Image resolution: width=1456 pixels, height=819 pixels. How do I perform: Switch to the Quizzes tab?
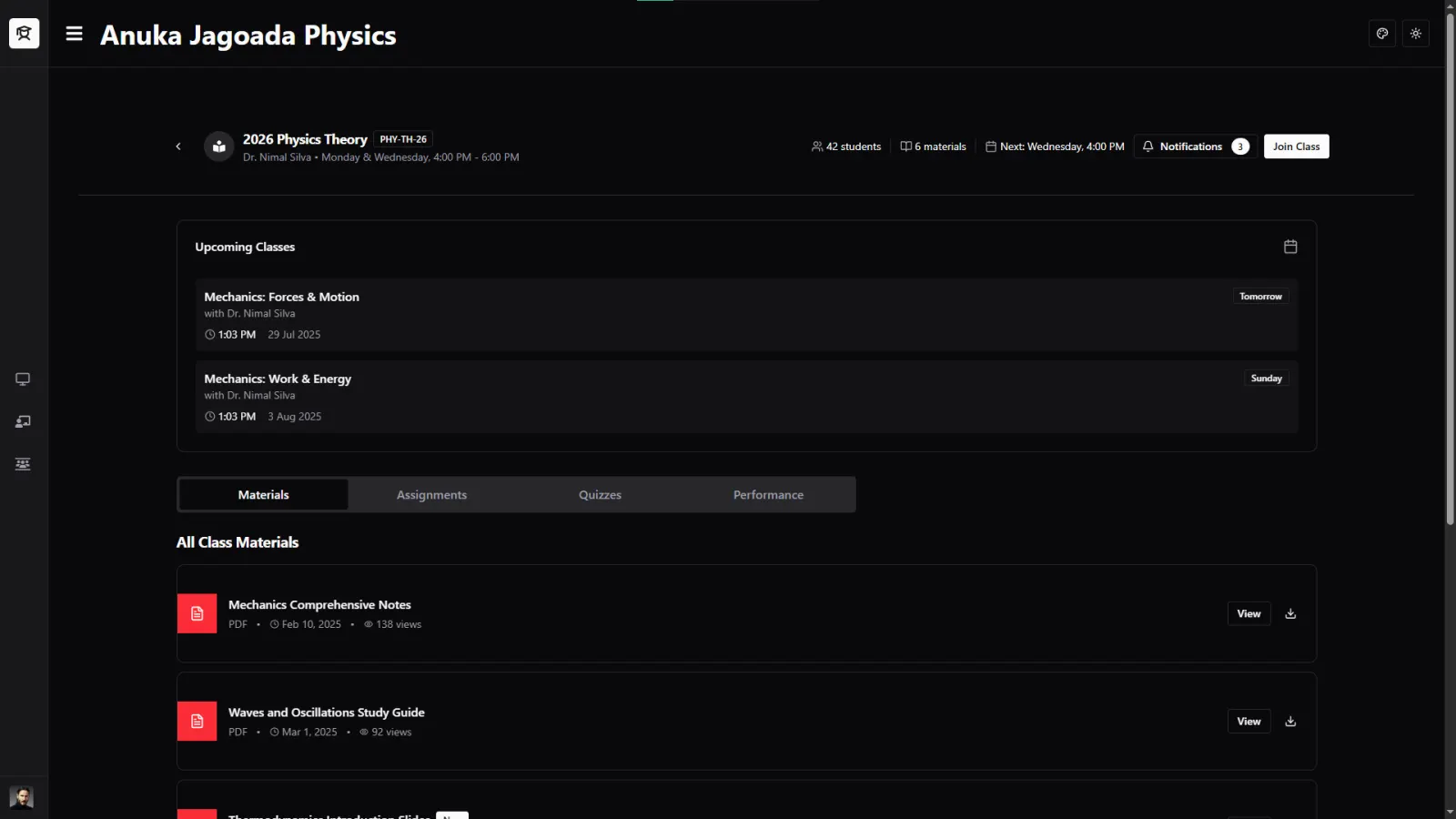(601, 495)
